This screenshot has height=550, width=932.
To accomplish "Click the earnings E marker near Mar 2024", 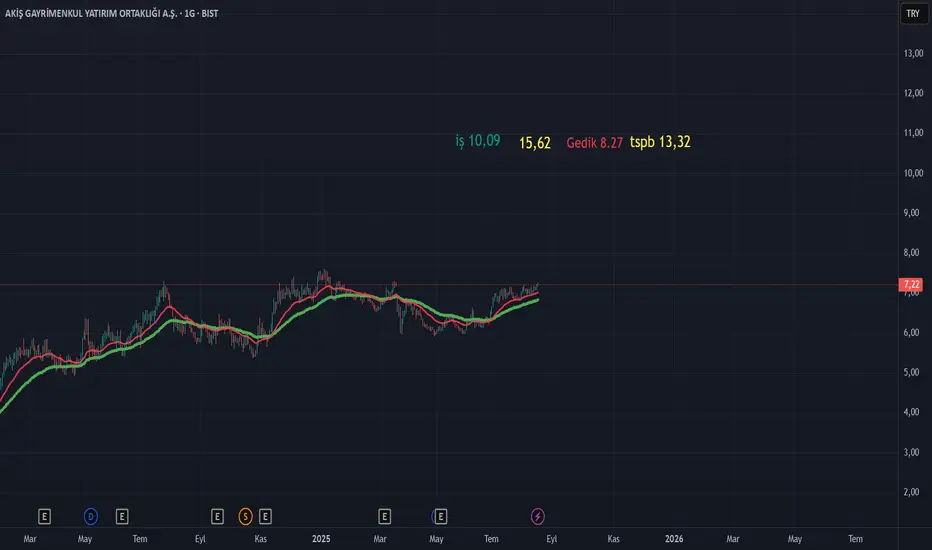I will (x=44, y=516).
